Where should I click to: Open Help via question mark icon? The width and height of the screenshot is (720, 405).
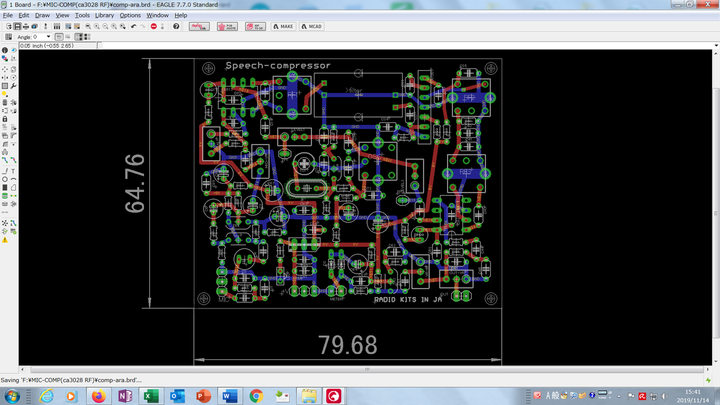[177, 26]
